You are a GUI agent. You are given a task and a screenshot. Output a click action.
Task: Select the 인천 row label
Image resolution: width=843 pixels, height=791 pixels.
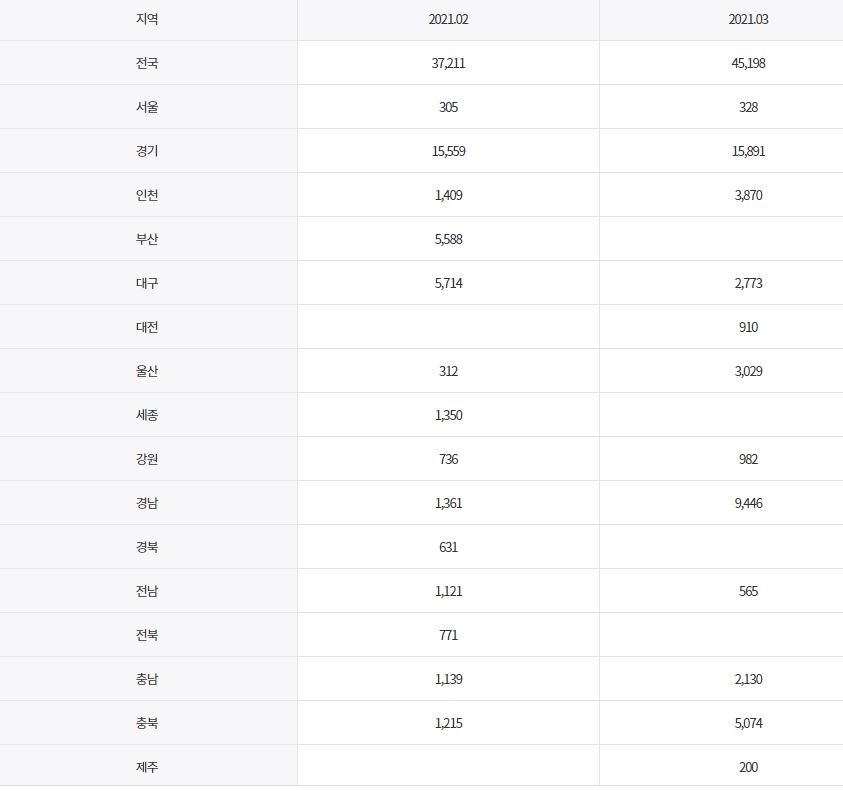(147, 195)
